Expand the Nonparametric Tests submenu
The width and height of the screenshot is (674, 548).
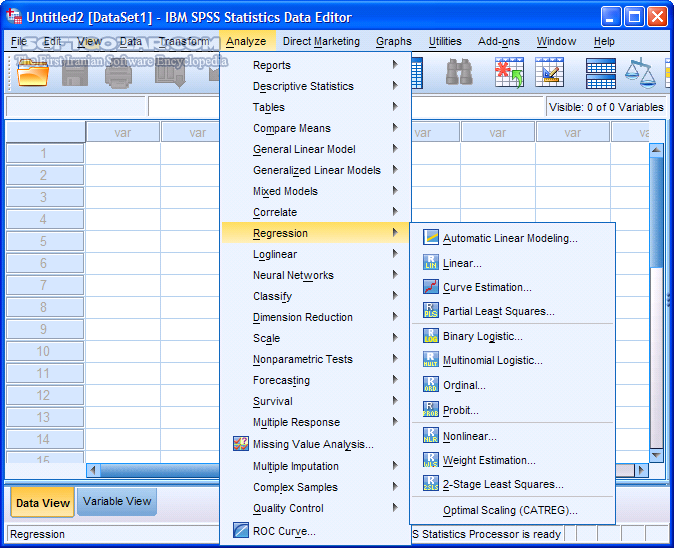316,359
